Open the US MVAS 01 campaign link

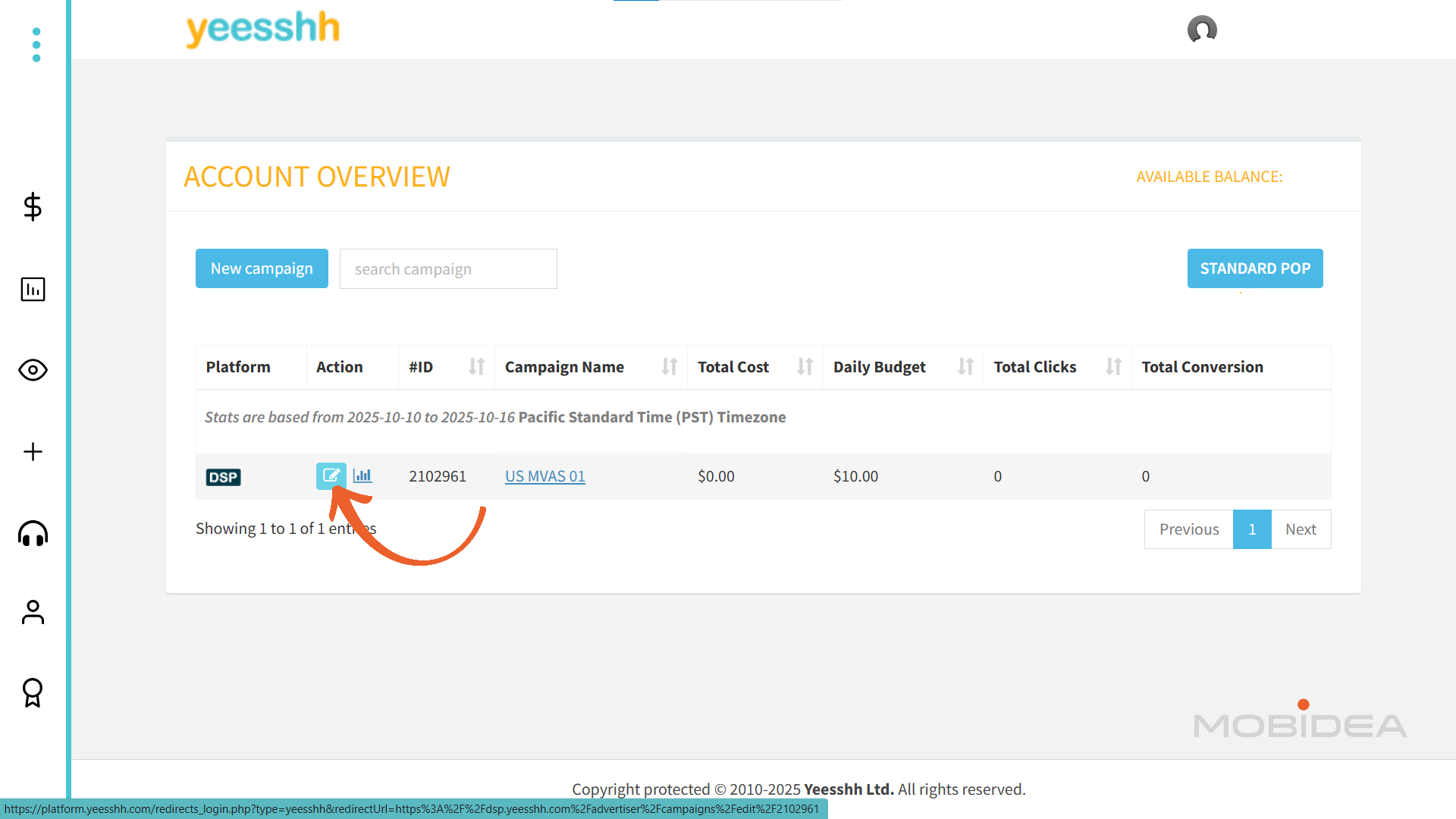(544, 476)
